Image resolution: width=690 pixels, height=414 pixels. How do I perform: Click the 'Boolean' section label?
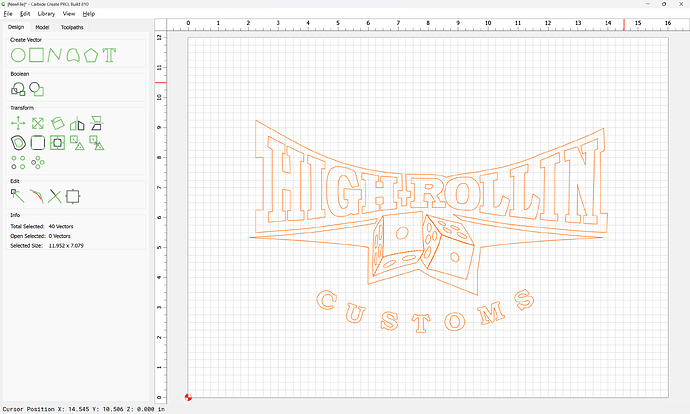20,74
